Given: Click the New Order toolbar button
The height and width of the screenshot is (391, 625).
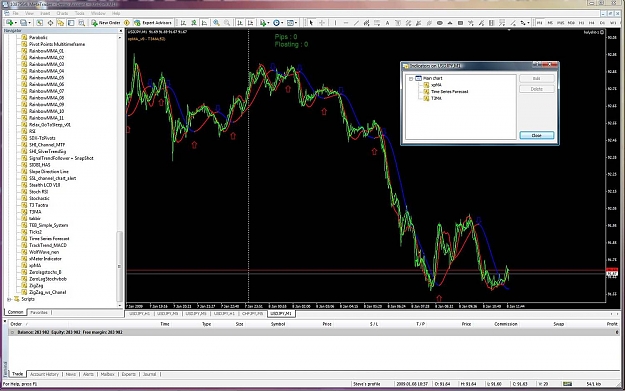Looking at the screenshot, I should click(x=105, y=23).
